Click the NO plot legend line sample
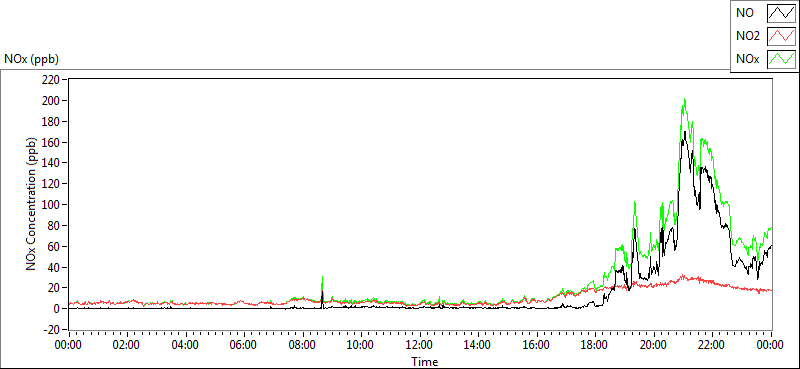This screenshot has height=369, width=800. [781, 13]
